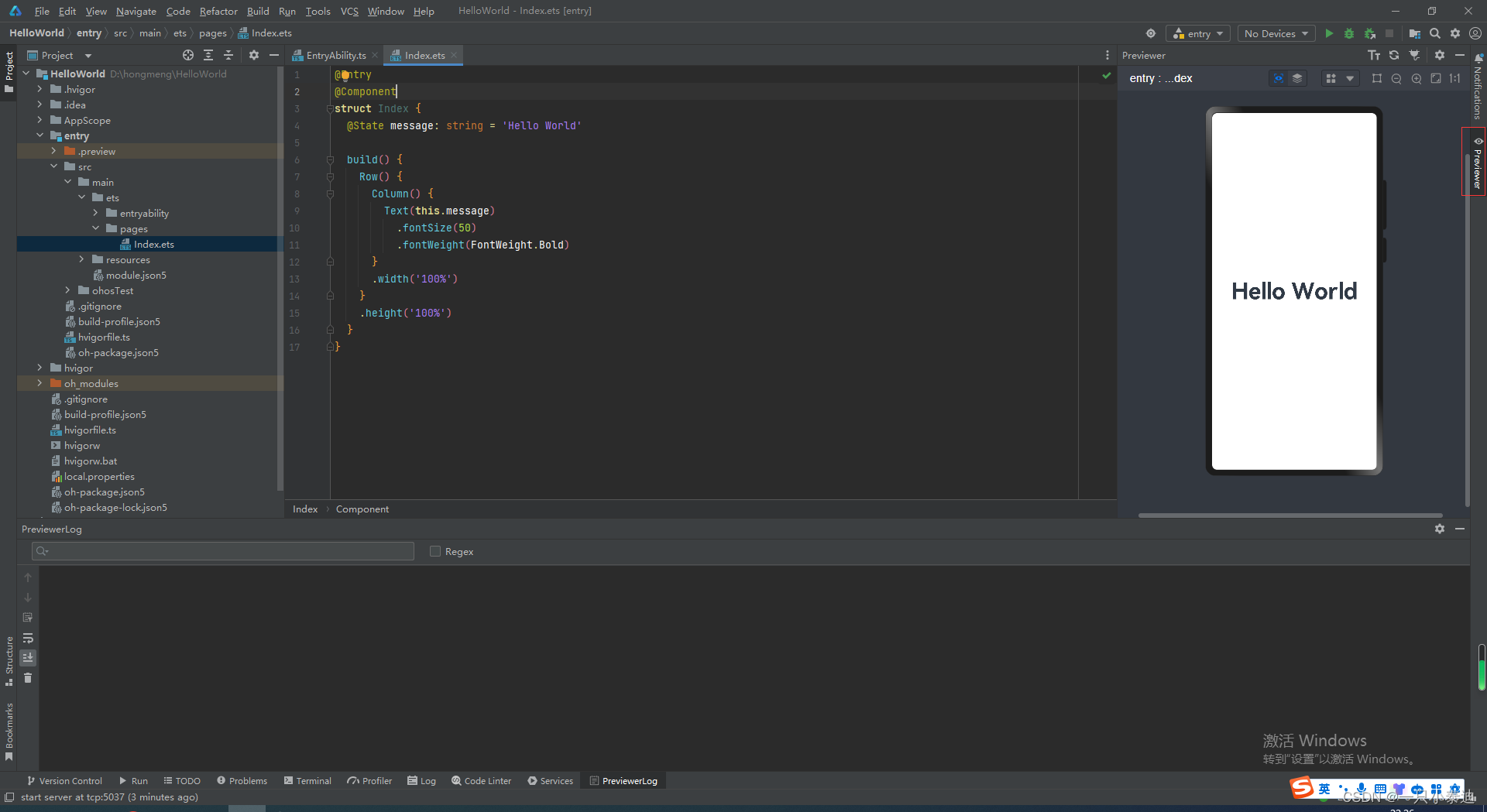1487x812 pixels.
Task: Open the user account avatar icon
Action: pos(1475,33)
